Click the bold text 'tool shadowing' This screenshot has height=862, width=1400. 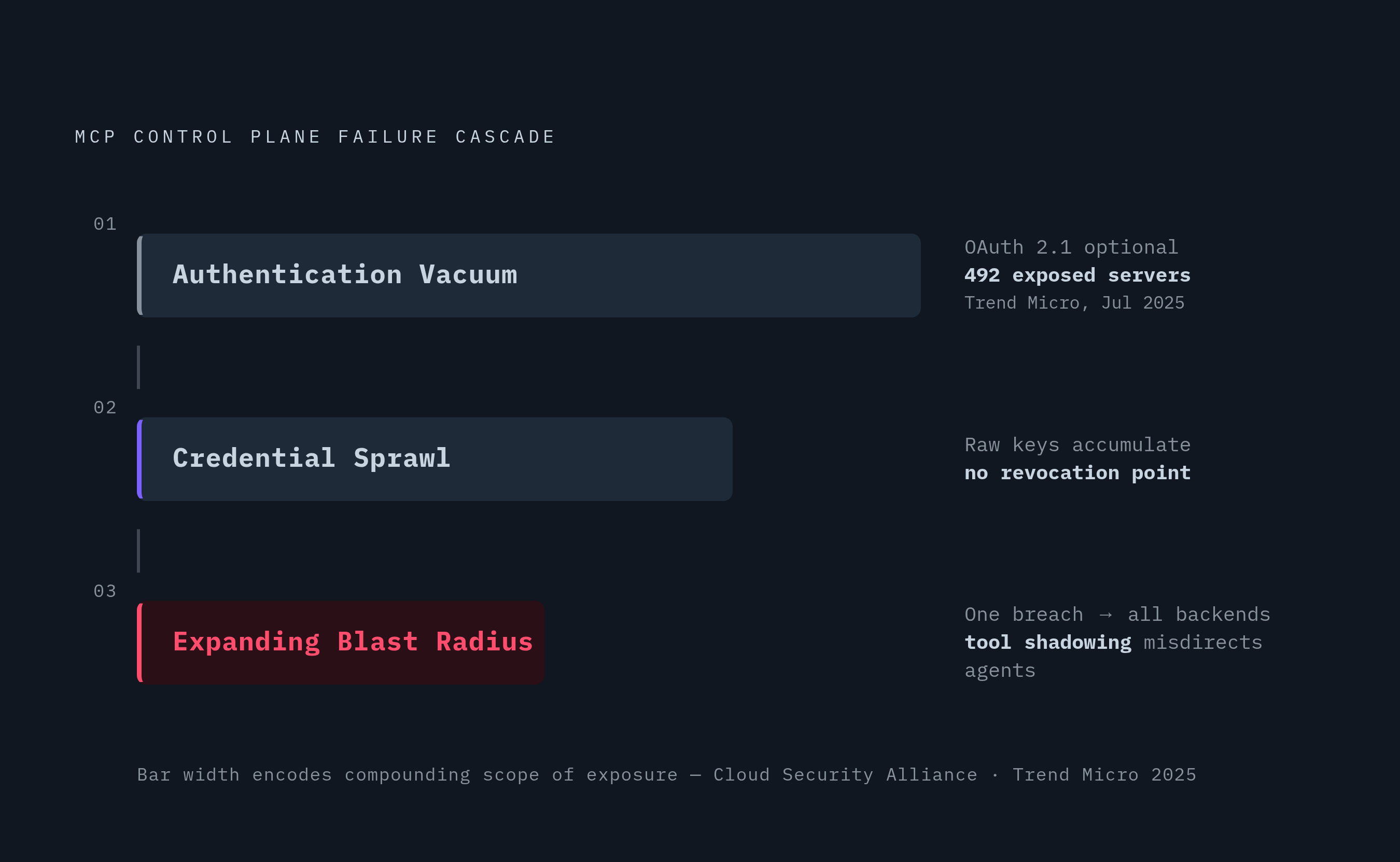pos(1048,643)
